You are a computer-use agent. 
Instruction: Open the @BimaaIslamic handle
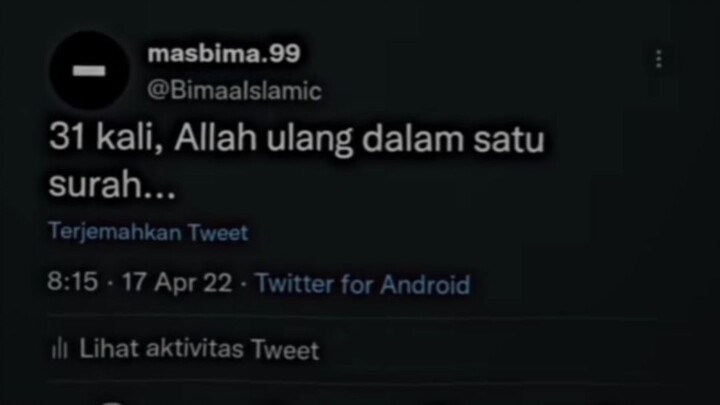tap(235, 90)
